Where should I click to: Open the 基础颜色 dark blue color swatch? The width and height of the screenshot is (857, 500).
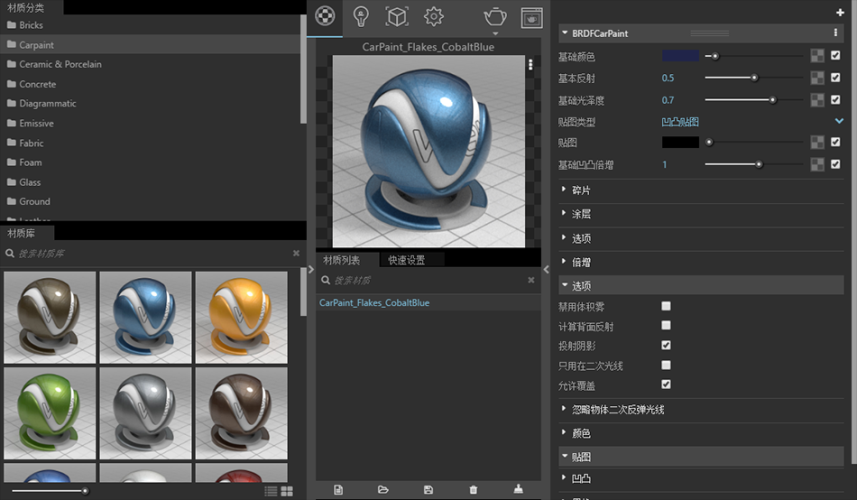click(680, 56)
